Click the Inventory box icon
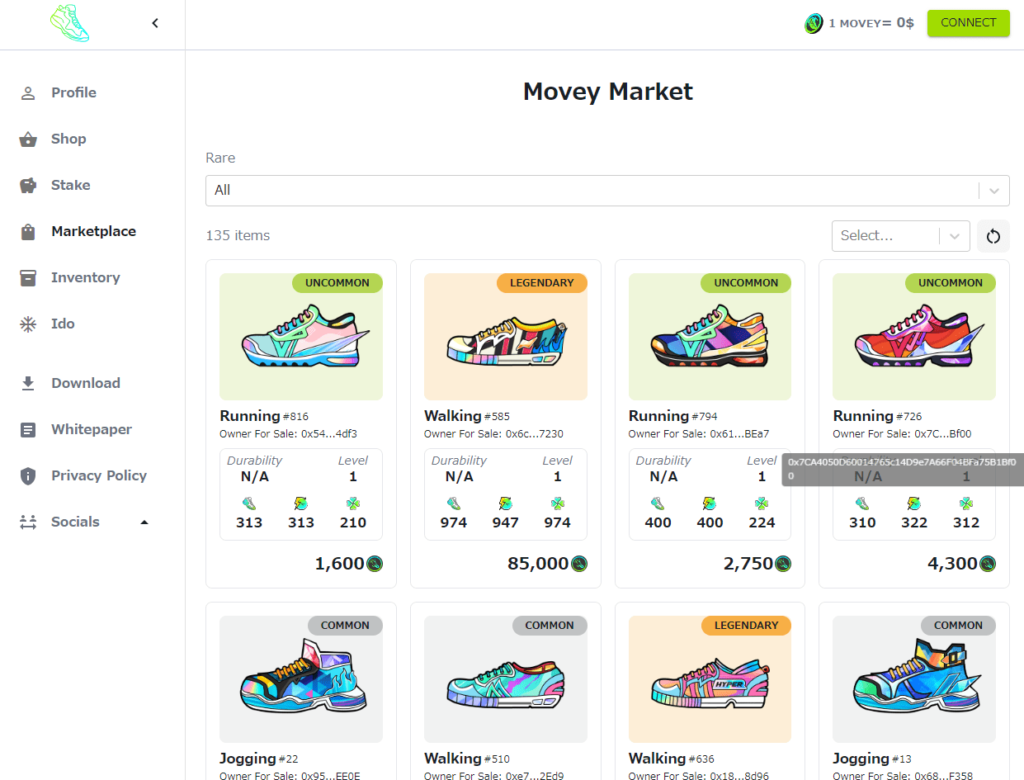Image resolution: width=1024 pixels, height=780 pixels. point(28,278)
